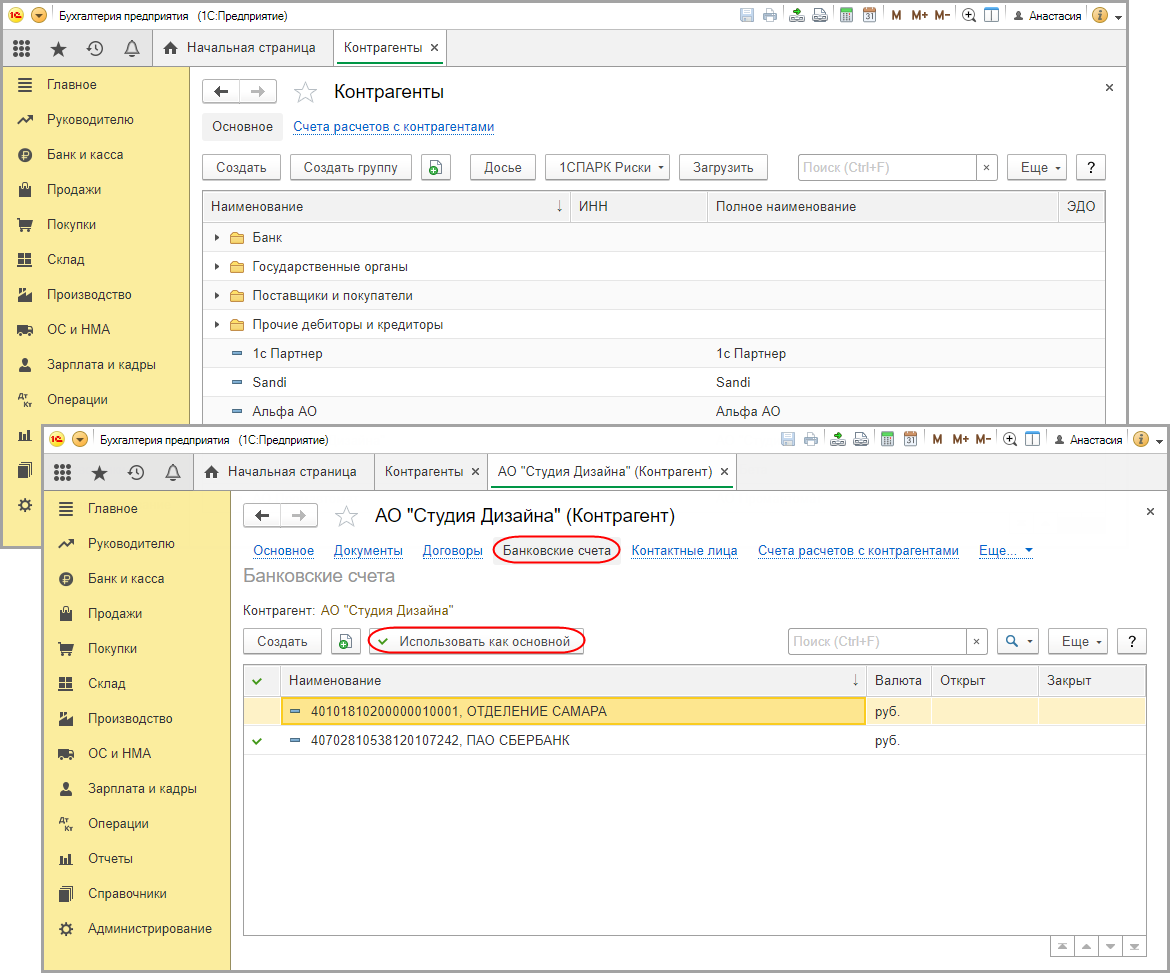Focus search field in Контрагенты list
The width and height of the screenshot is (1170, 973).
click(886, 167)
